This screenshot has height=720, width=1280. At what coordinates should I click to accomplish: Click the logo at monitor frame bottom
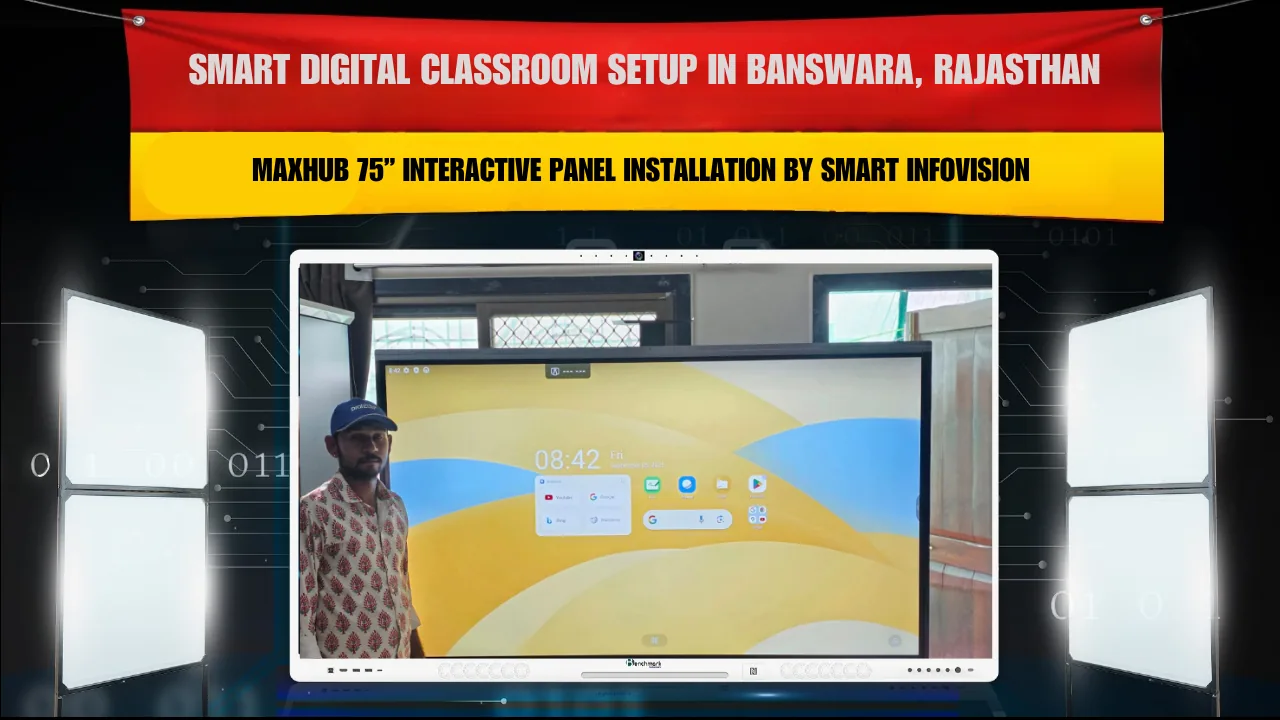coord(645,664)
